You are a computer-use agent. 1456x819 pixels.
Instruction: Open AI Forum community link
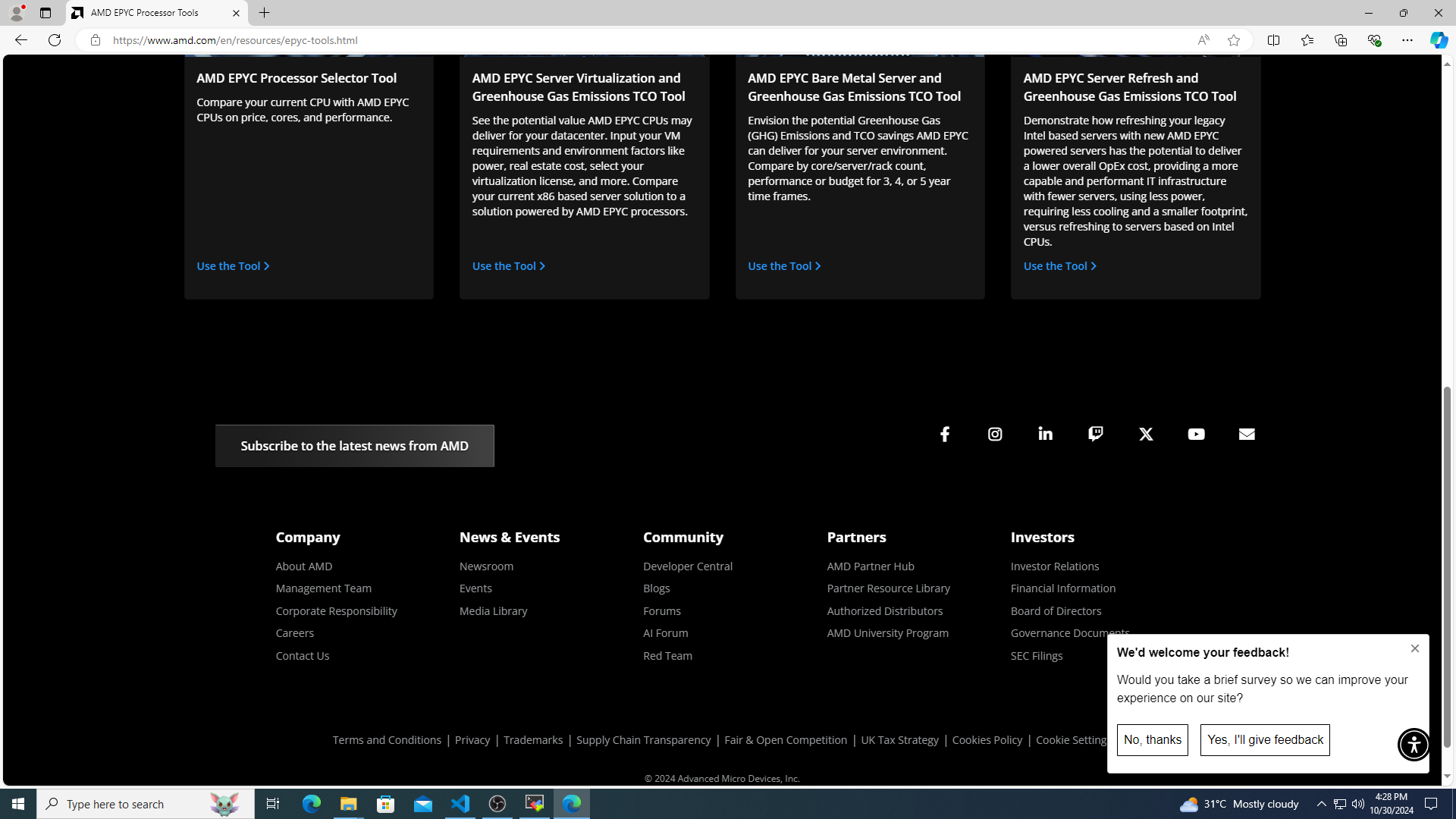(x=665, y=633)
